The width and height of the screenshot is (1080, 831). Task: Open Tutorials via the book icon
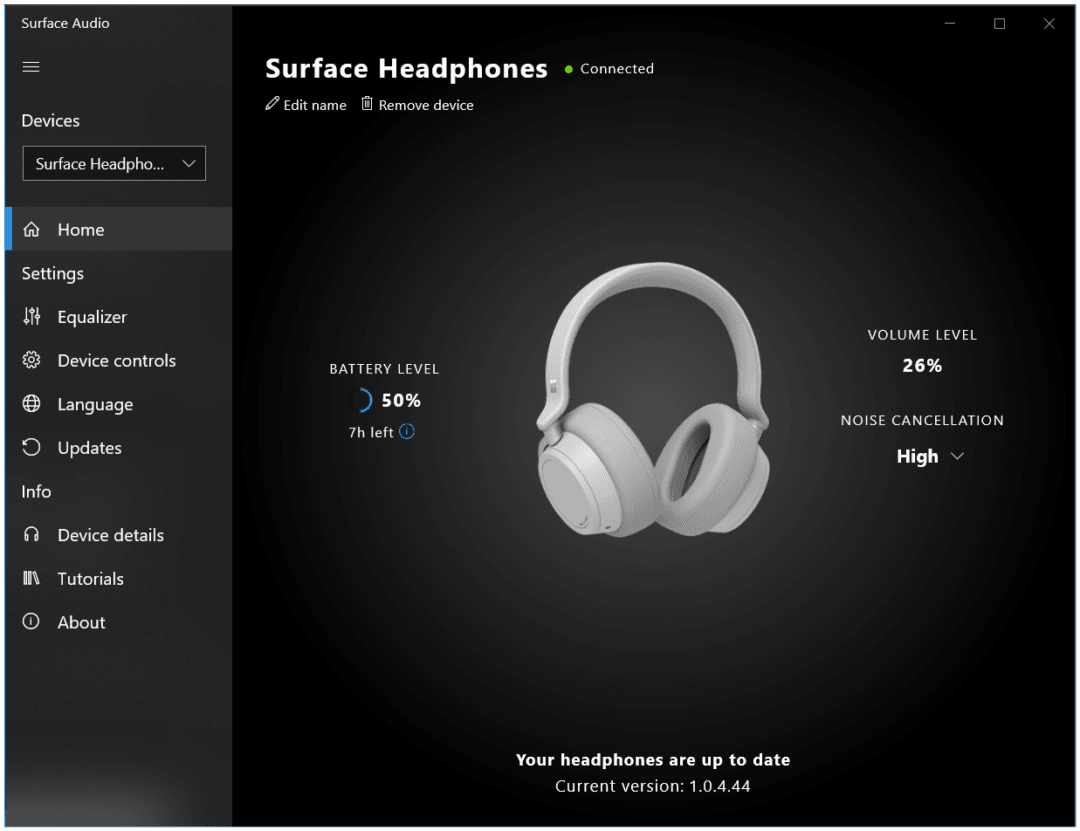[31, 578]
